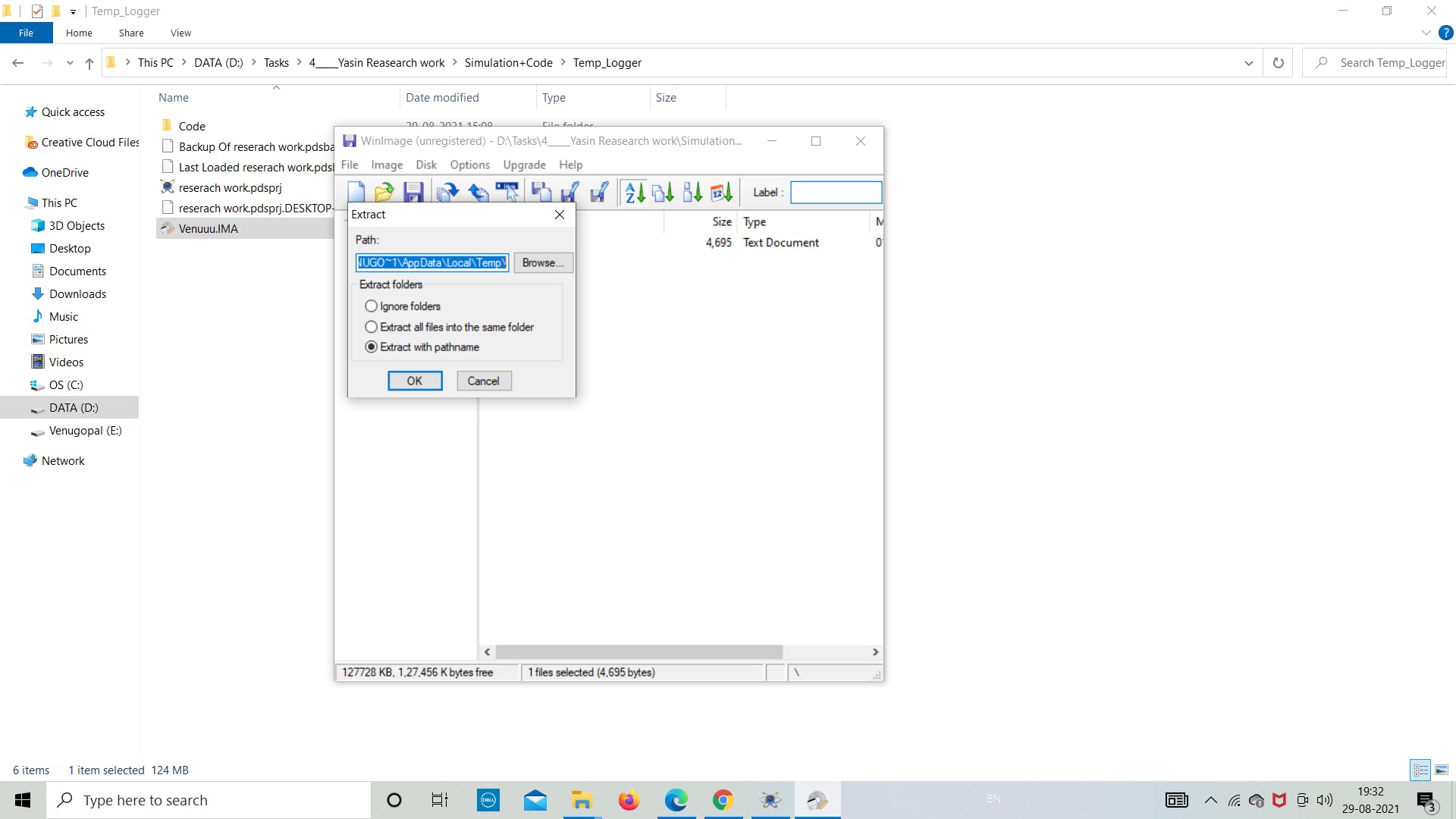Click the WinImage save file icon

(414, 192)
